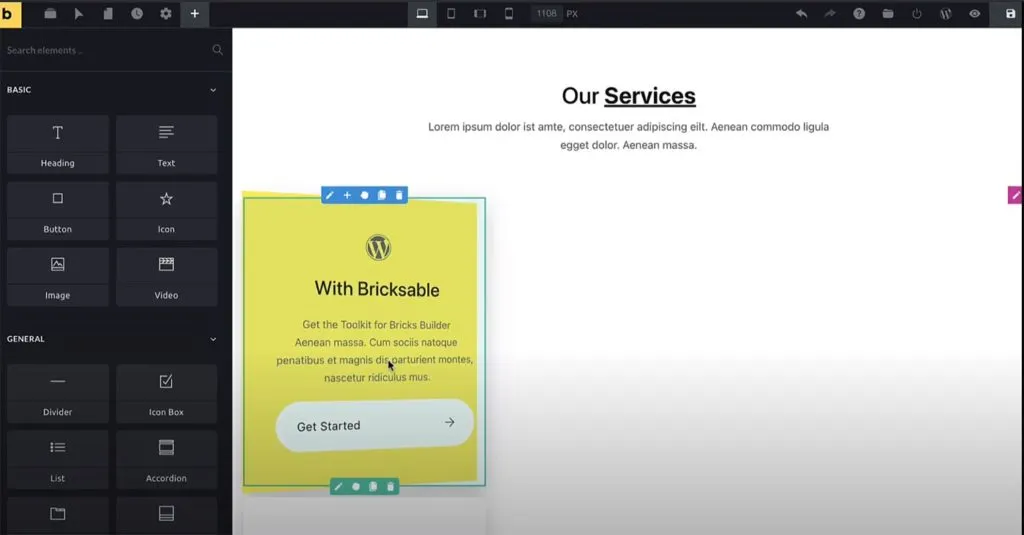Add a Divider element
This screenshot has width=1024, height=535.
(57, 394)
